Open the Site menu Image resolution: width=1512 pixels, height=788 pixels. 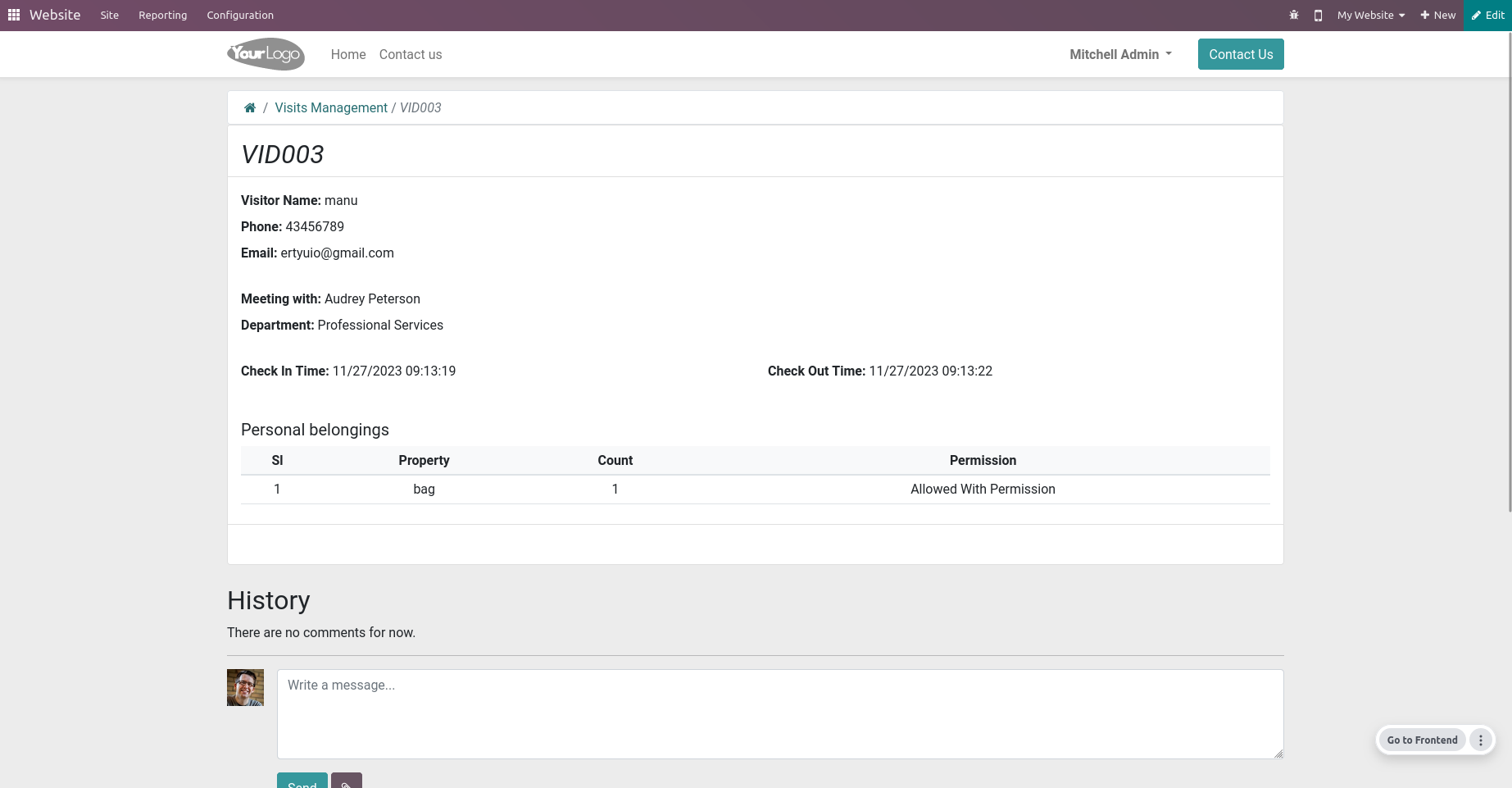pyautogui.click(x=110, y=15)
